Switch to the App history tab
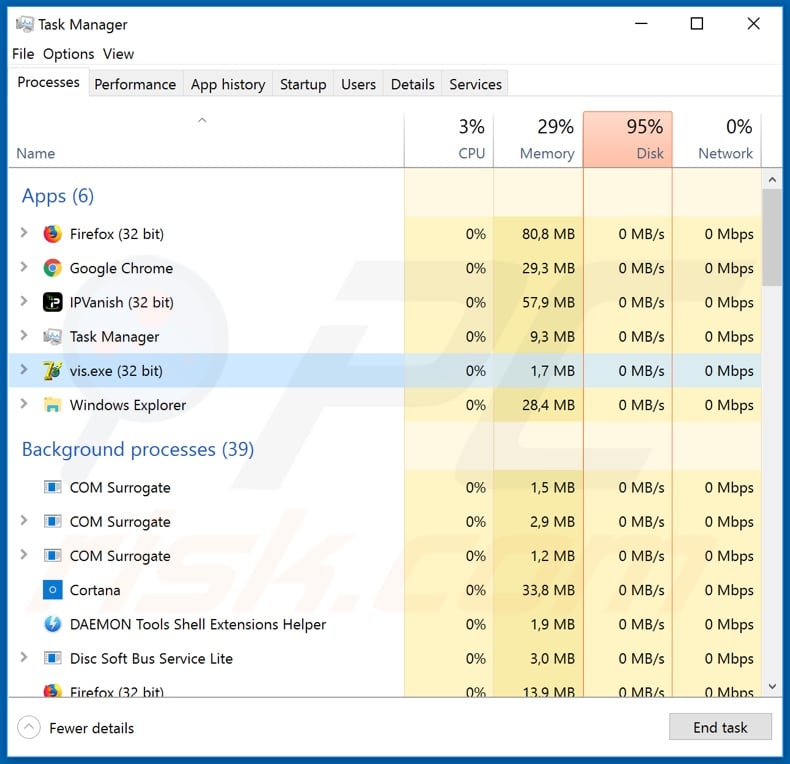The height and width of the screenshot is (764, 790). [228, 84]
